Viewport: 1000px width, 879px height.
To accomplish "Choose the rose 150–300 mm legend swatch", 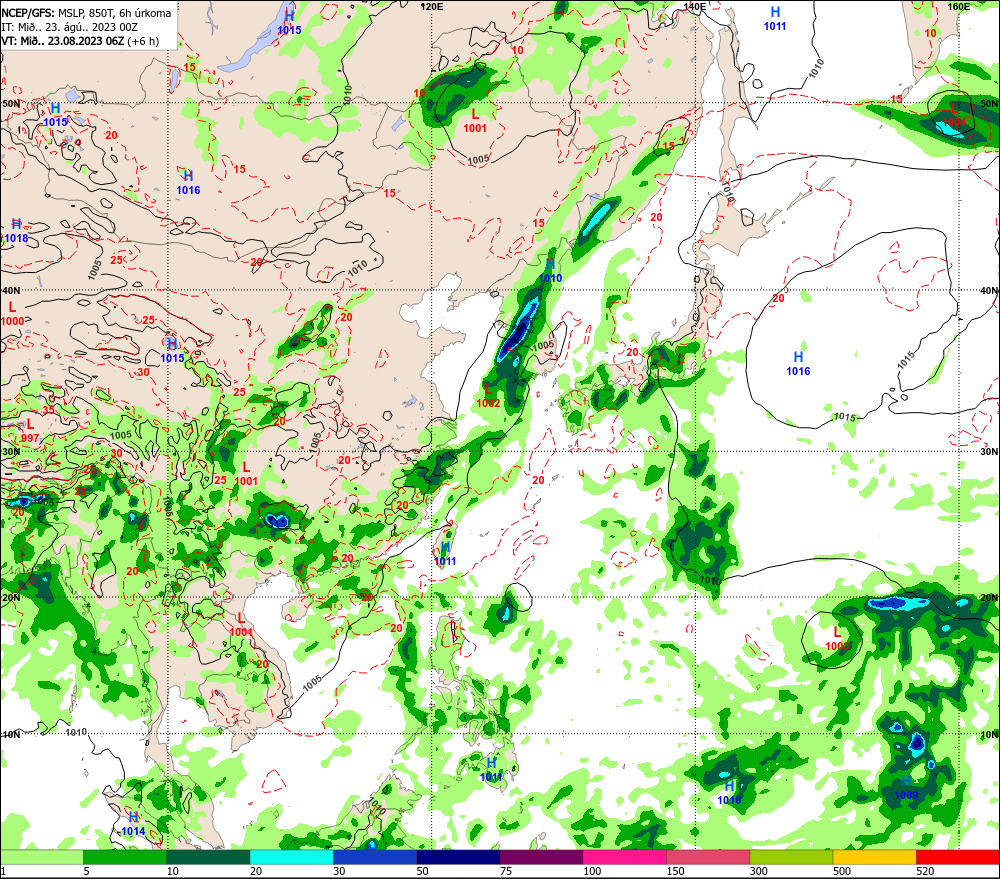I will coord(708,857).
